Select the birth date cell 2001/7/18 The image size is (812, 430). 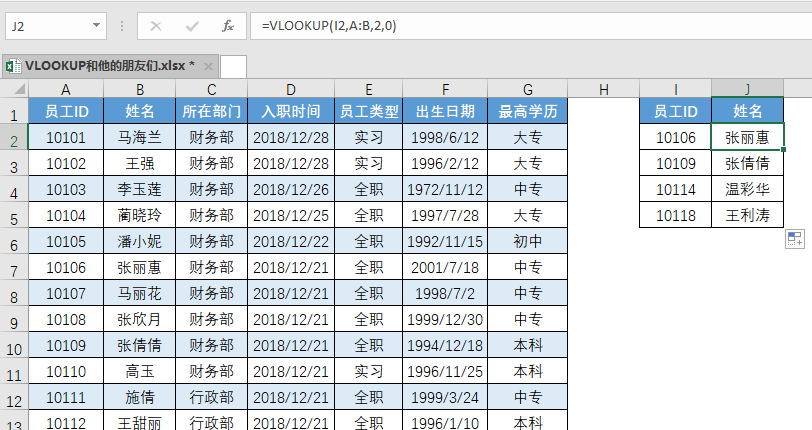click(x=445, y=267)
